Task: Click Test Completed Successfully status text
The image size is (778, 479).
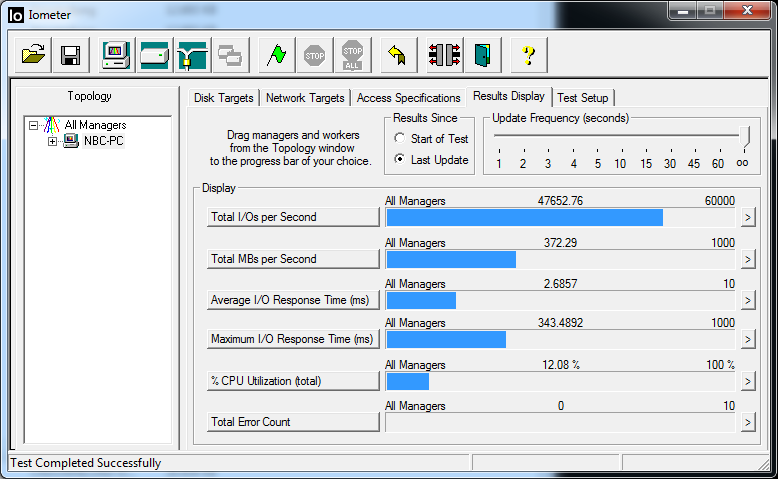Action: tap(85, 463)
